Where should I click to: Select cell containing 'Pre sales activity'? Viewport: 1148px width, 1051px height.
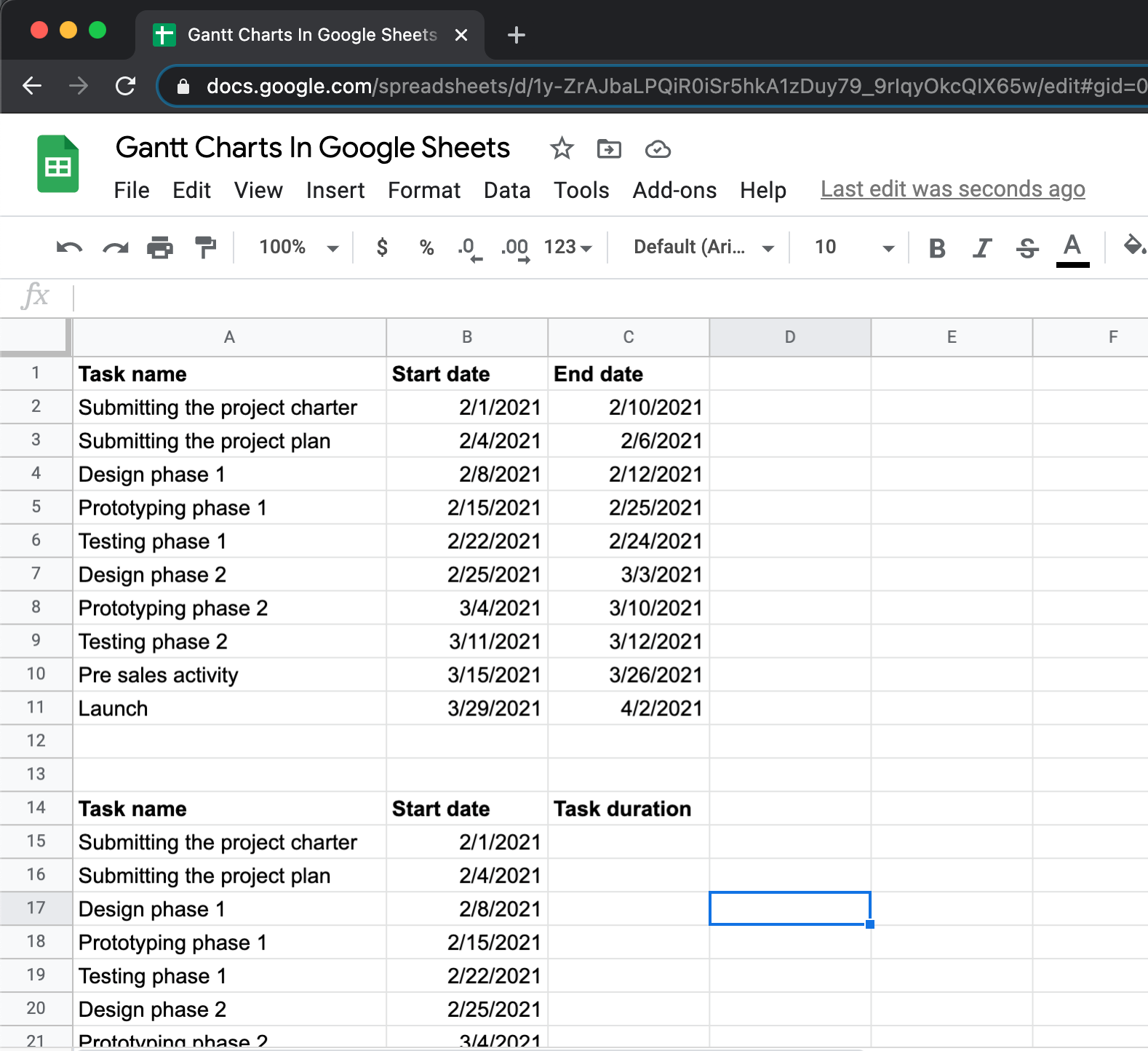[229, 675]
